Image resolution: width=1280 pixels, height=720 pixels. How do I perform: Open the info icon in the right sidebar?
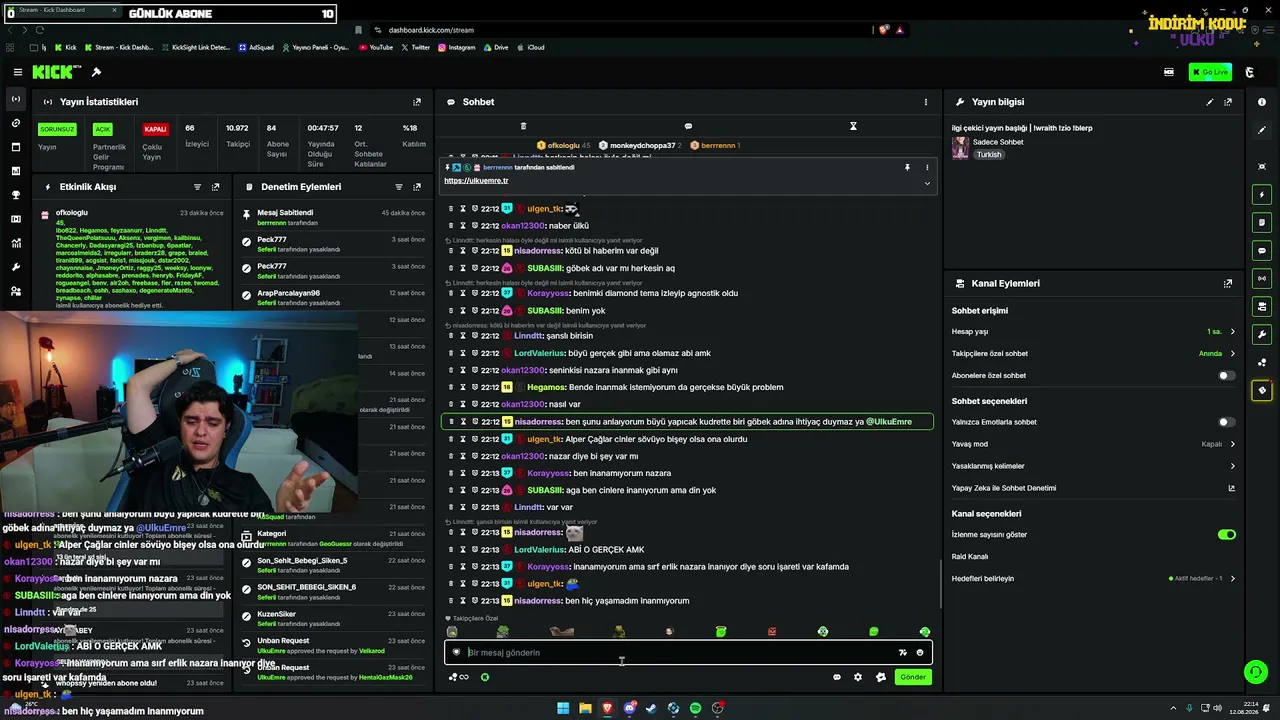1262,102
